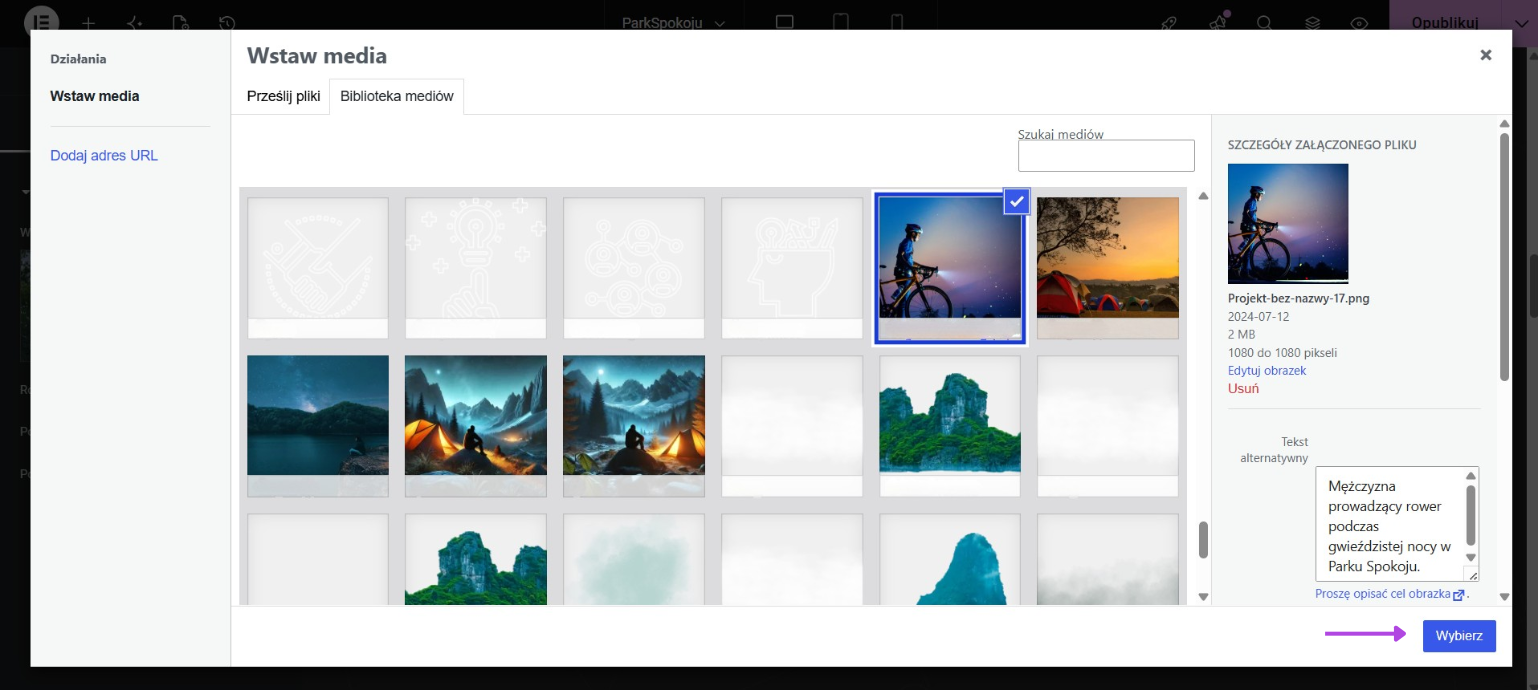Select the thumbnail with orange tent on right
The image size is (1538, 690).
pos(634,426)
